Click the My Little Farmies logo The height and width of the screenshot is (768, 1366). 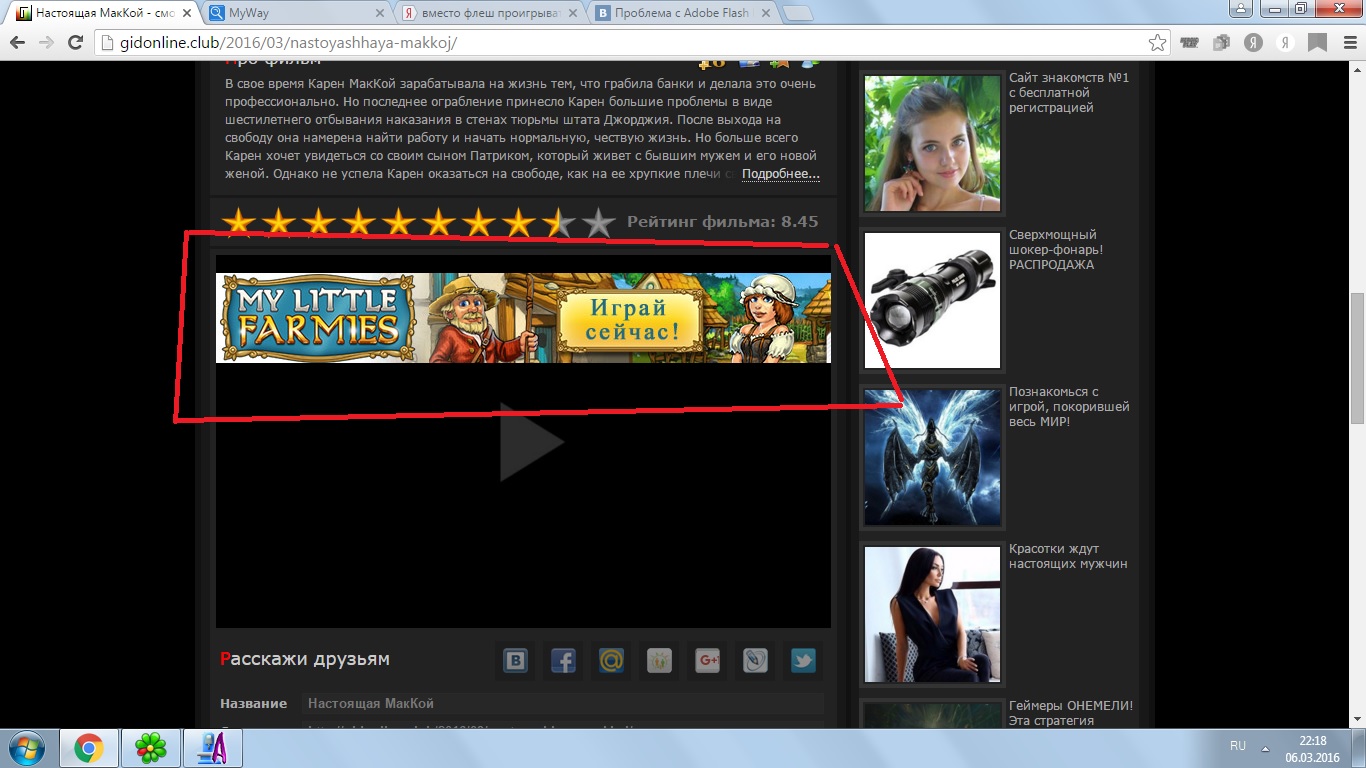pyautogui.click(x=318, y=317)
